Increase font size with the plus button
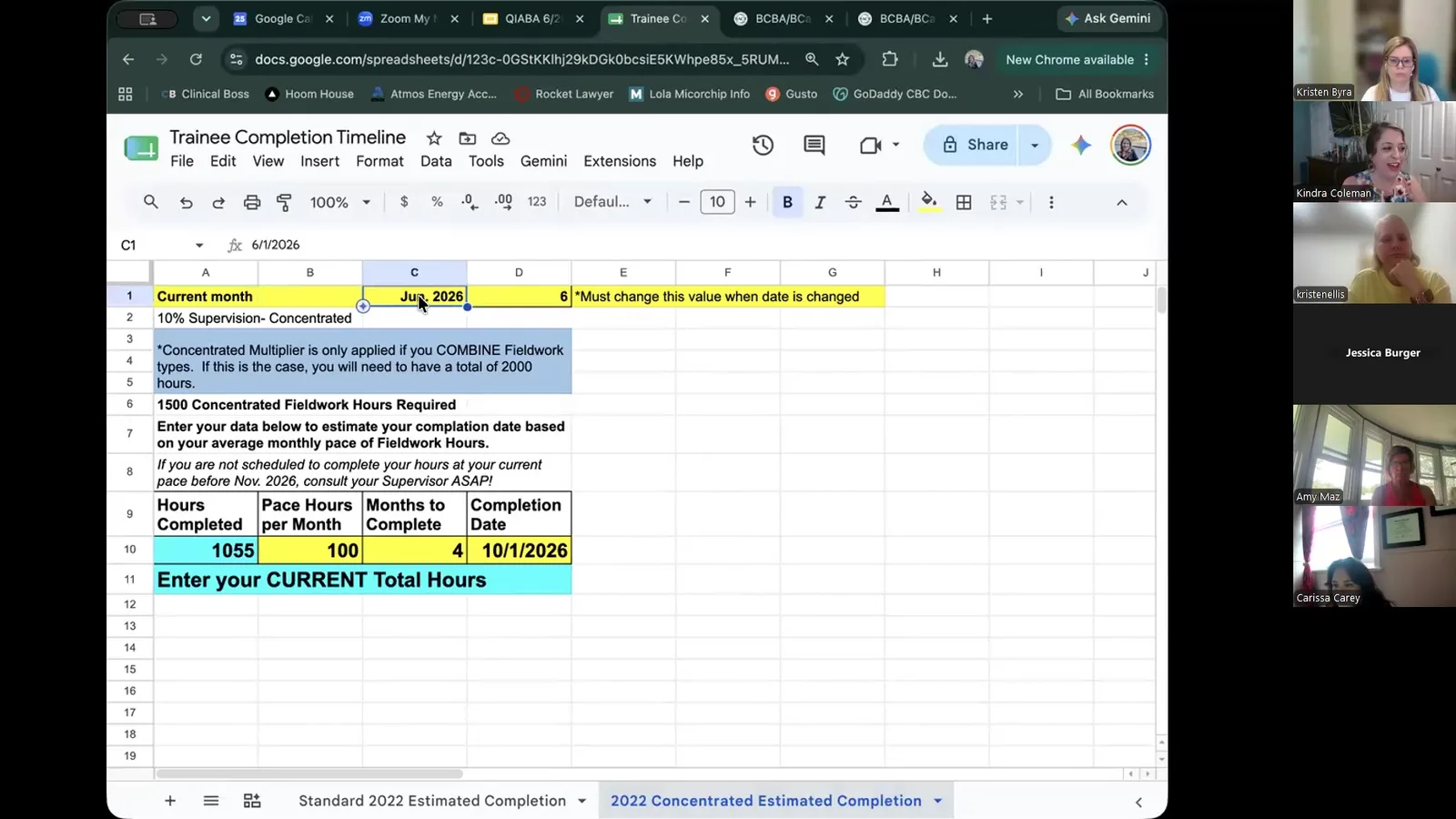 [x=750, y=202]
